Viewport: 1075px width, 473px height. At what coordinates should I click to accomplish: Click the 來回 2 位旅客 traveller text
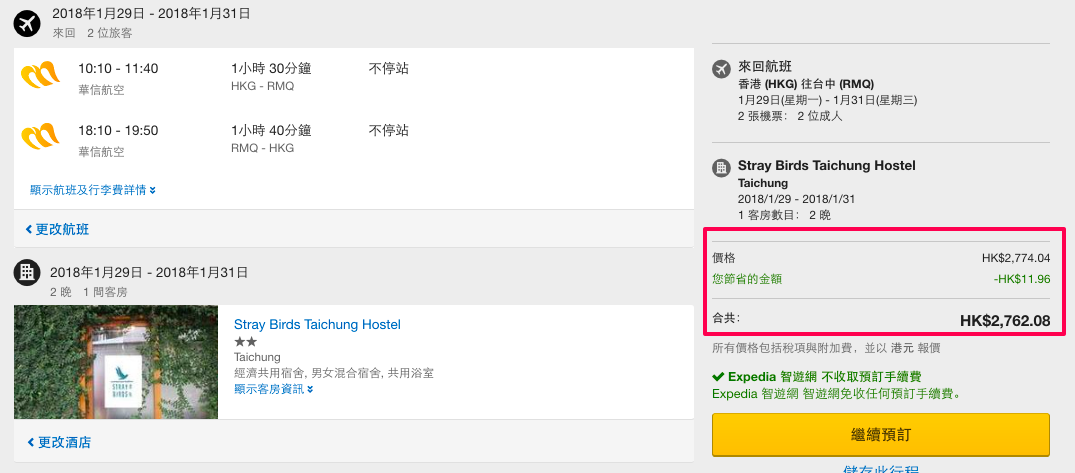coord(93,32)
